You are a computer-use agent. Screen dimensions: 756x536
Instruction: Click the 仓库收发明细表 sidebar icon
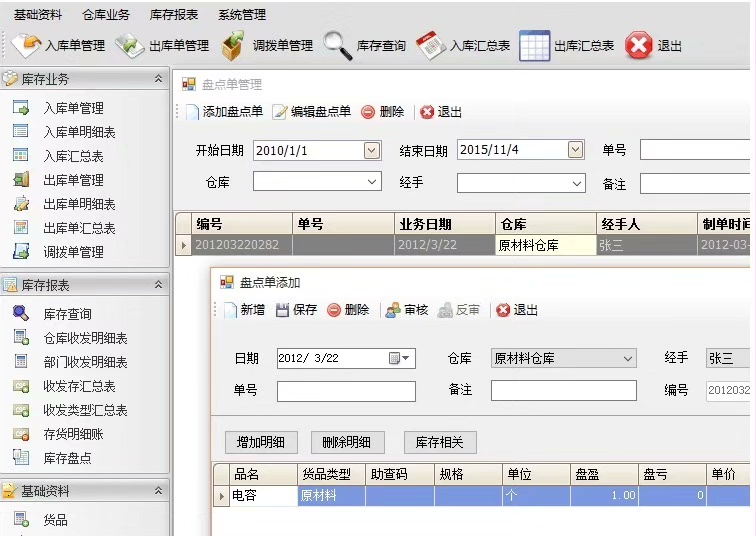click(21, 337)
